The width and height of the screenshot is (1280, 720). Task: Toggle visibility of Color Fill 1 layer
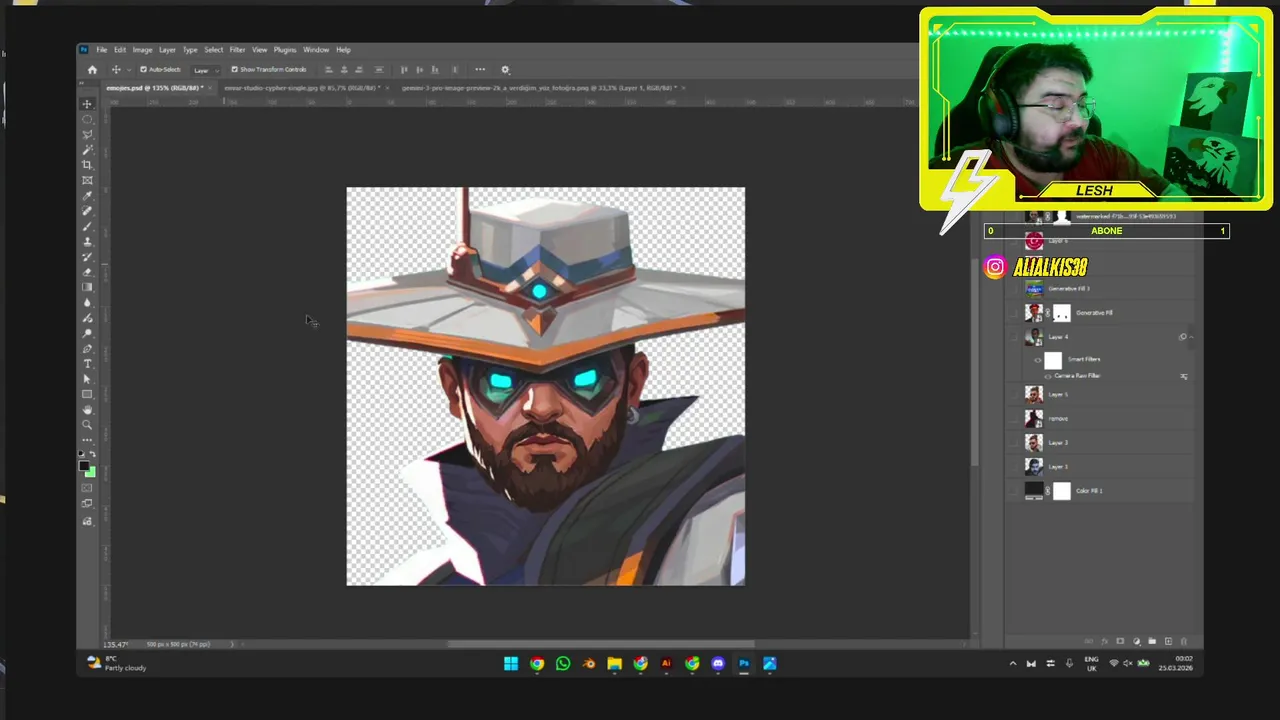pos(1014,490)
